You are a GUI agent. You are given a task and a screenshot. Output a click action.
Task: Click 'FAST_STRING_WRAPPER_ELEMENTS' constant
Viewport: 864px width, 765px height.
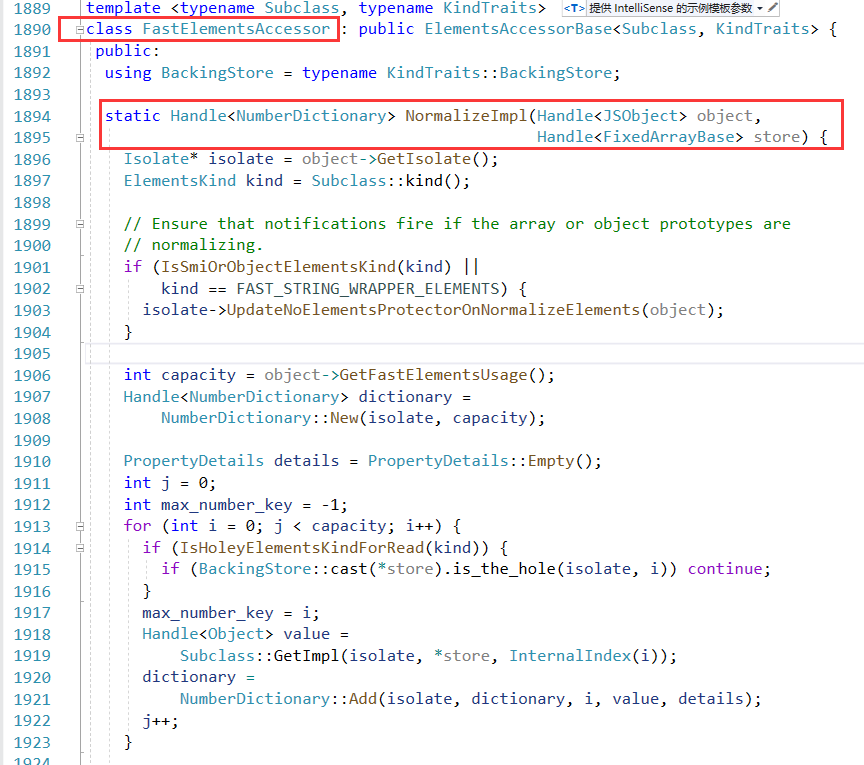(368, 289)
